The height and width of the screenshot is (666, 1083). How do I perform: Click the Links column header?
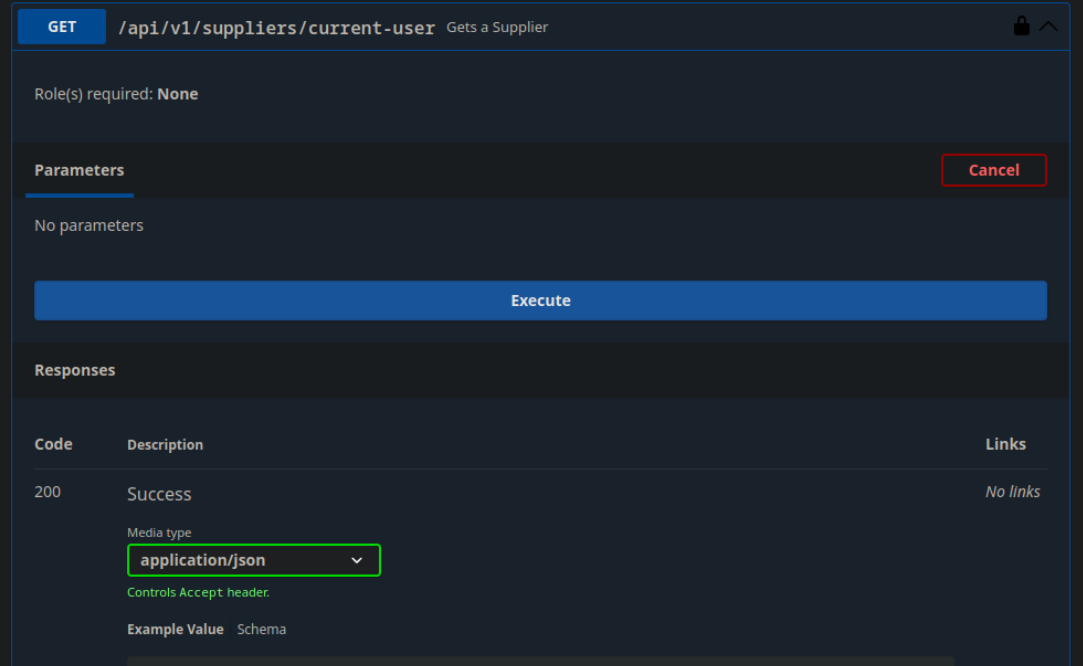(x=1005, y=444)
